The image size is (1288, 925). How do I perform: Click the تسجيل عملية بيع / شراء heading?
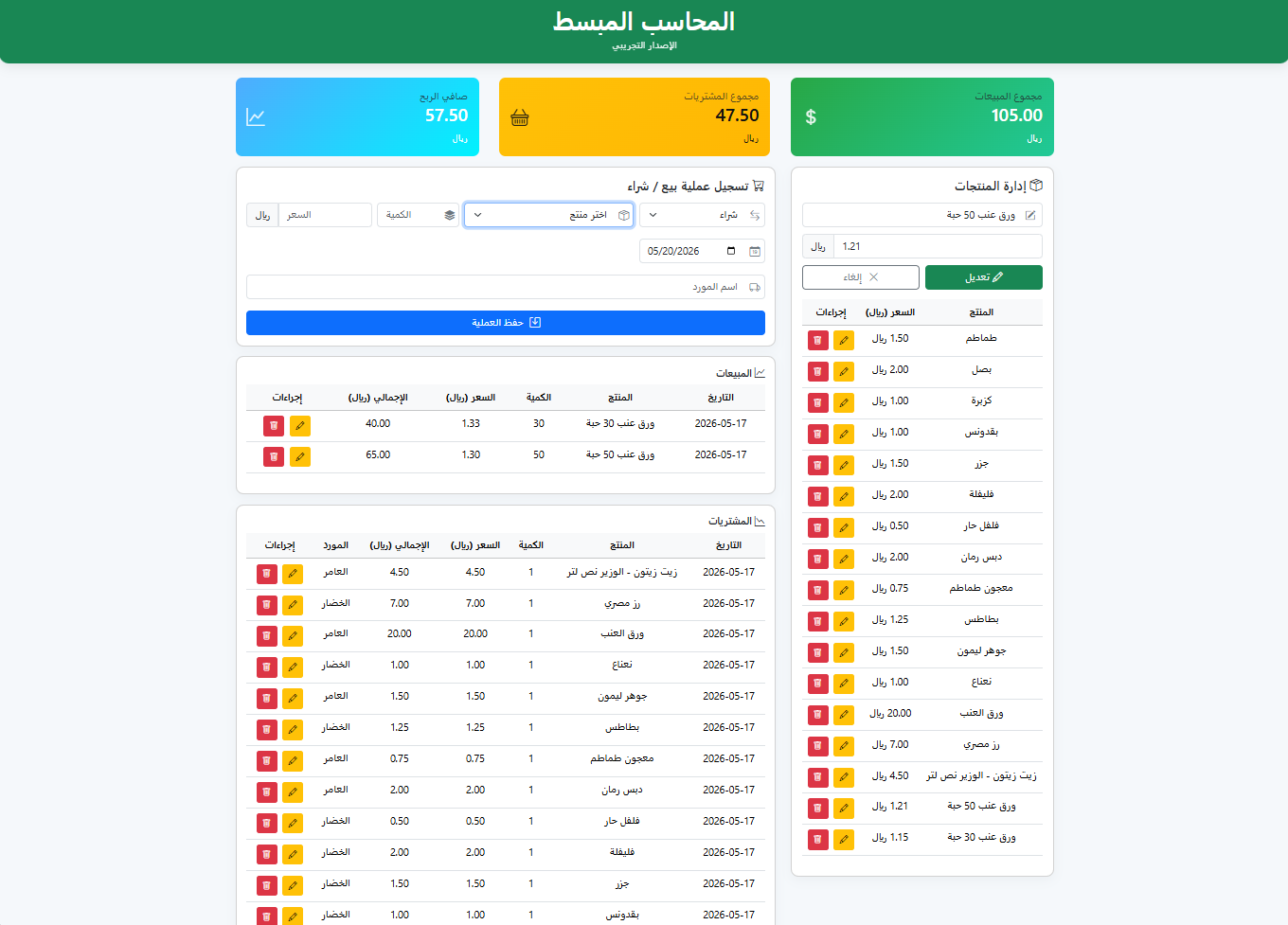click(x=695, y=187)
